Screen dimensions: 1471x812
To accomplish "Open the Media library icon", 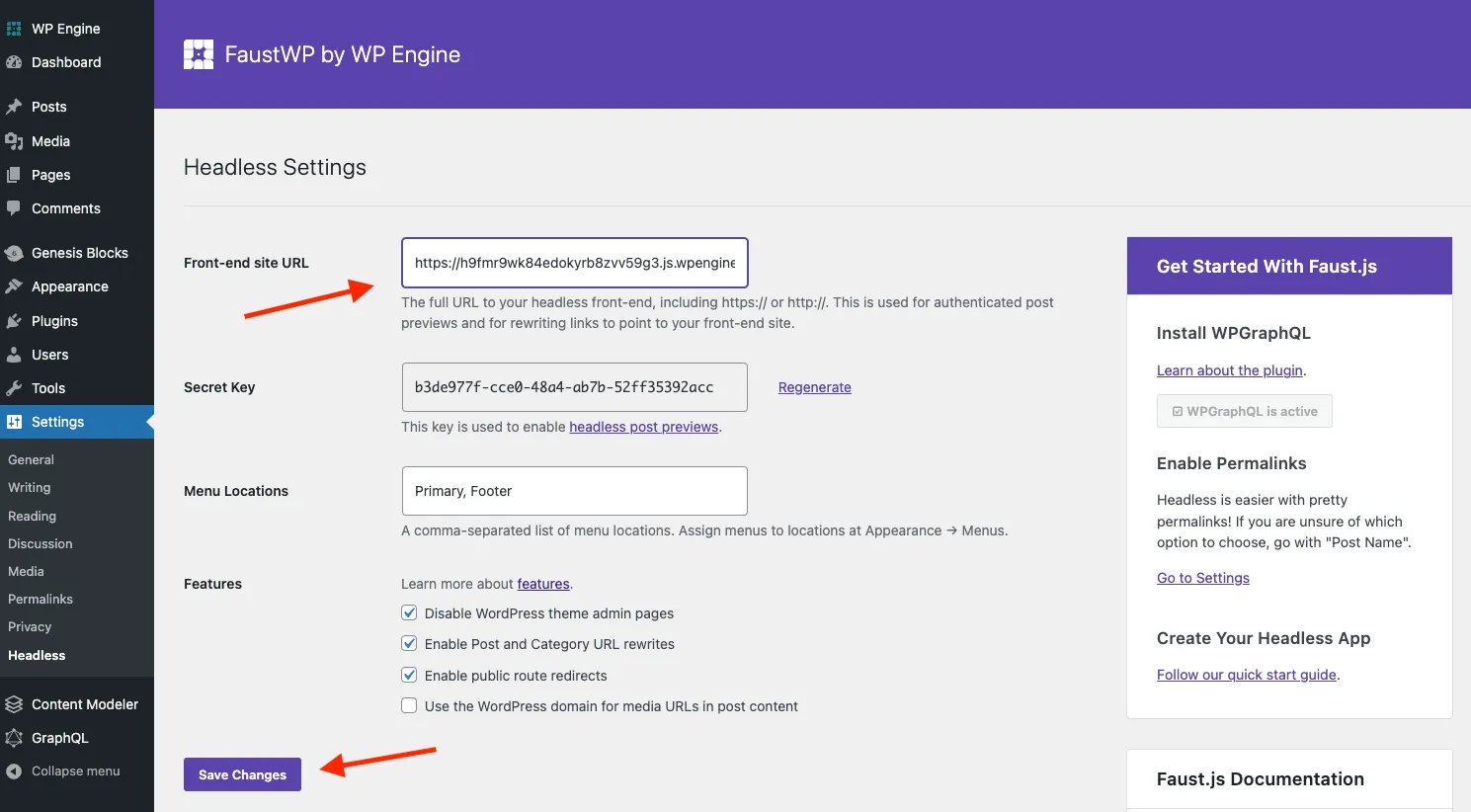I will coord(17,140).
